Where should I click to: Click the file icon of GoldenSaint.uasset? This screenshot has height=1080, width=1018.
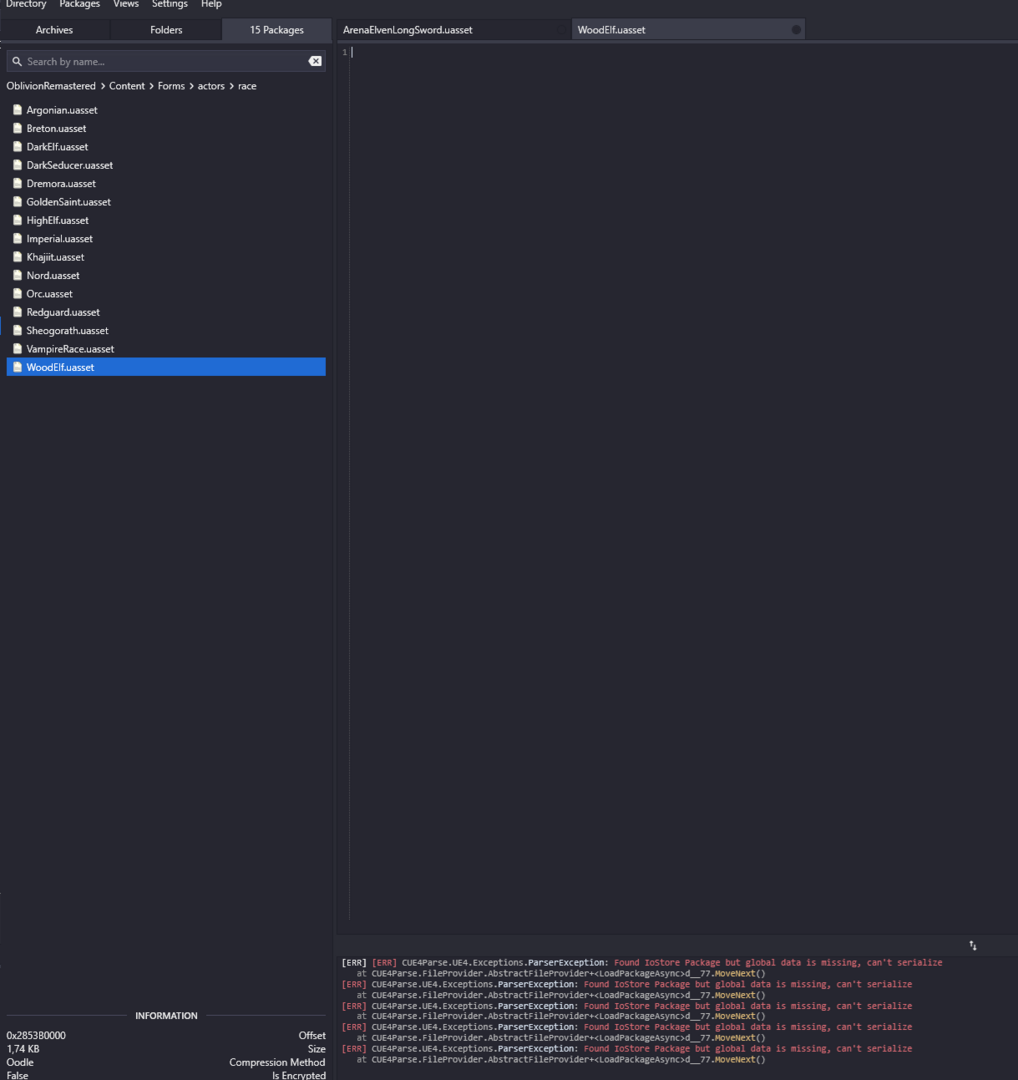coord(17,202)
